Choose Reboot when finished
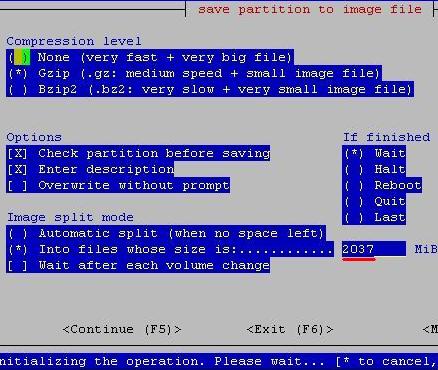The width and height of the screenshot is (438, 370). point(382,185)
